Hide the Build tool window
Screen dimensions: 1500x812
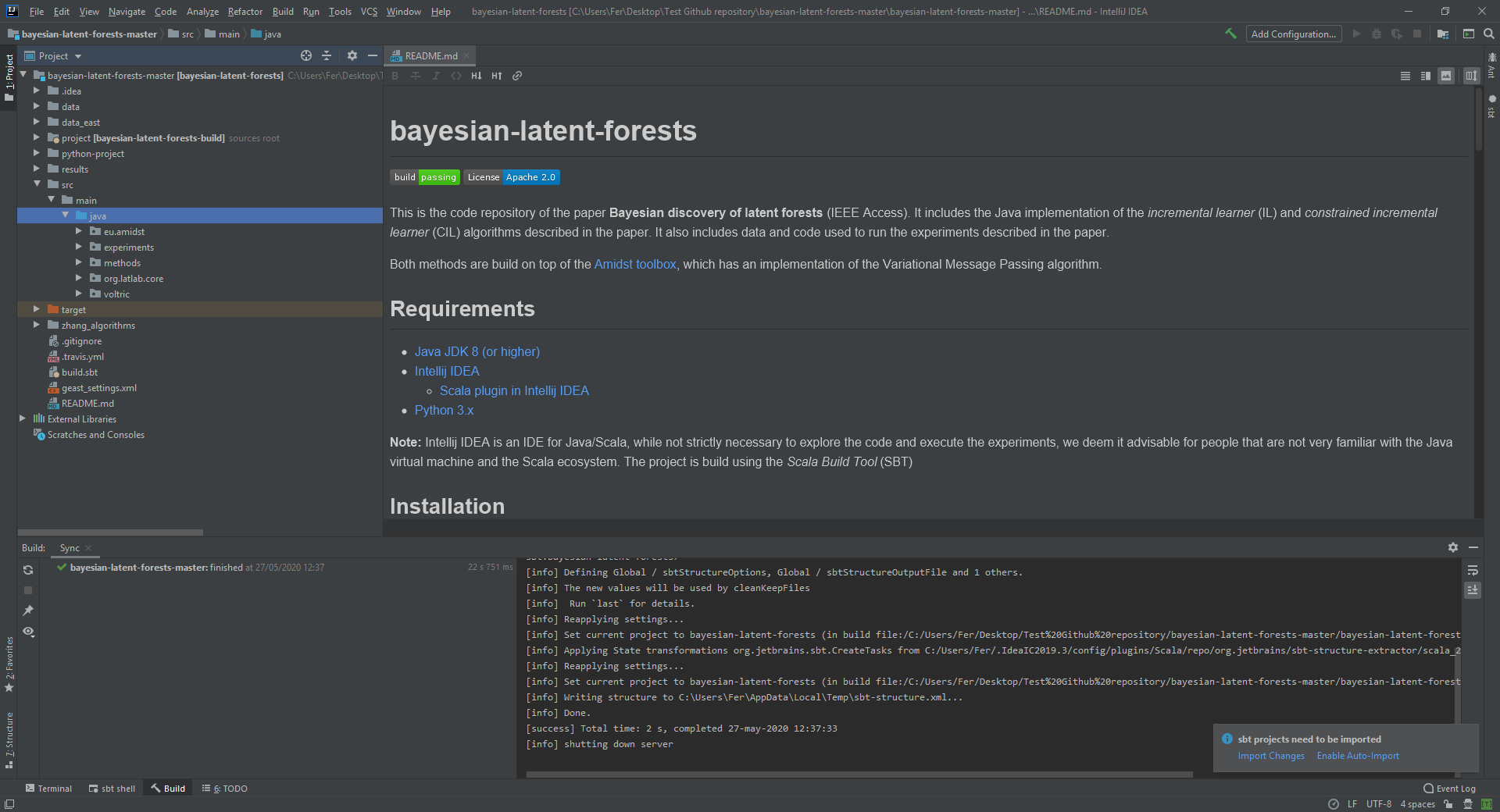coord(1473,547)
